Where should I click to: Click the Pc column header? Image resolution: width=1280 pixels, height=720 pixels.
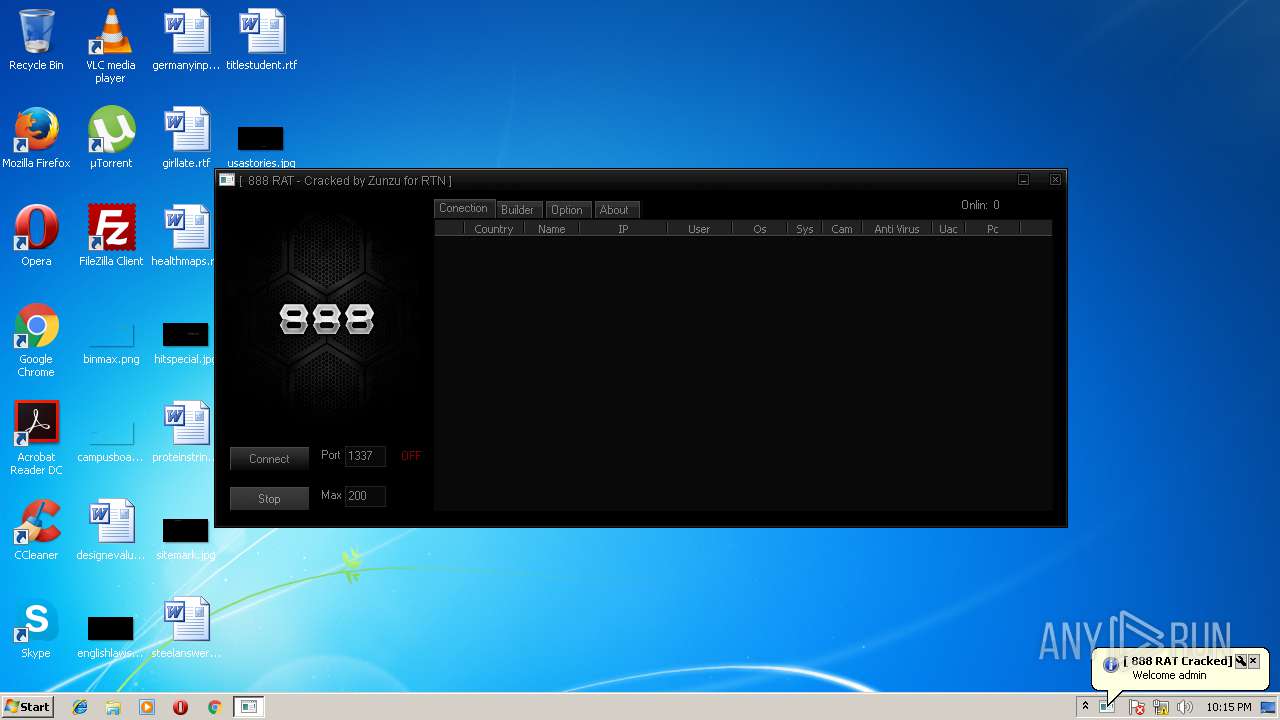click(x=992, y=229)
